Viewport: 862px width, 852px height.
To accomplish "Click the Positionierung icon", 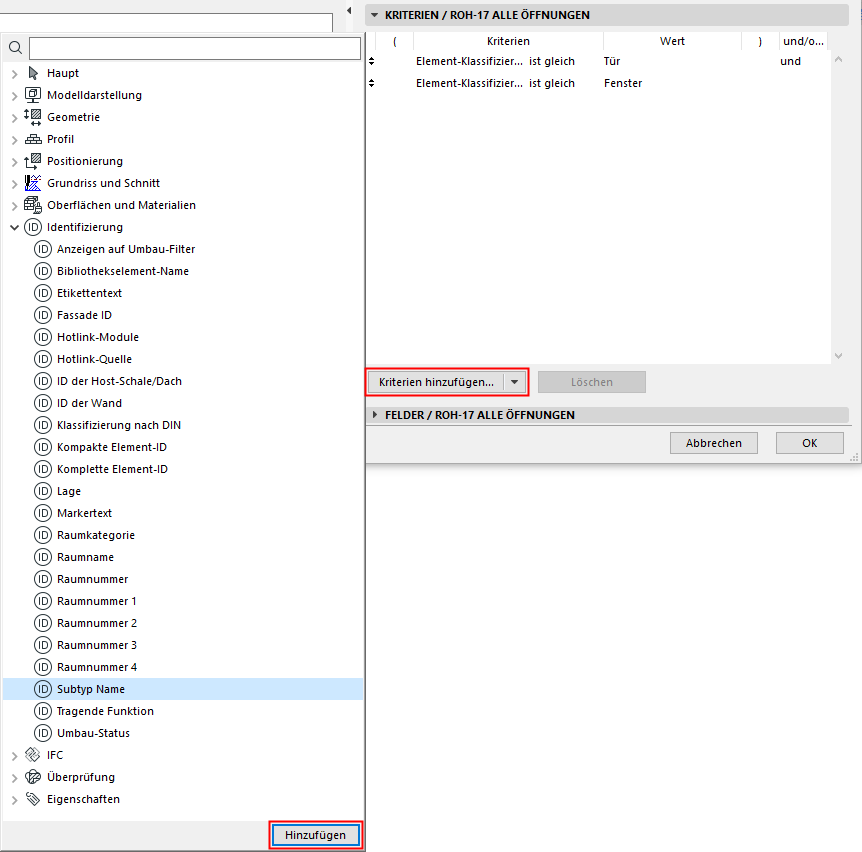I will 33,161.
